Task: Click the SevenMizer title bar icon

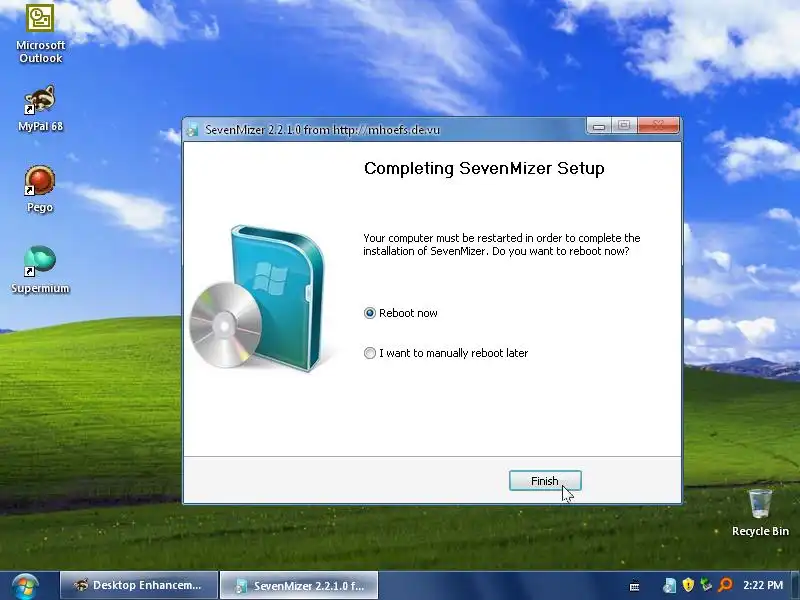Action: point(192,130)
